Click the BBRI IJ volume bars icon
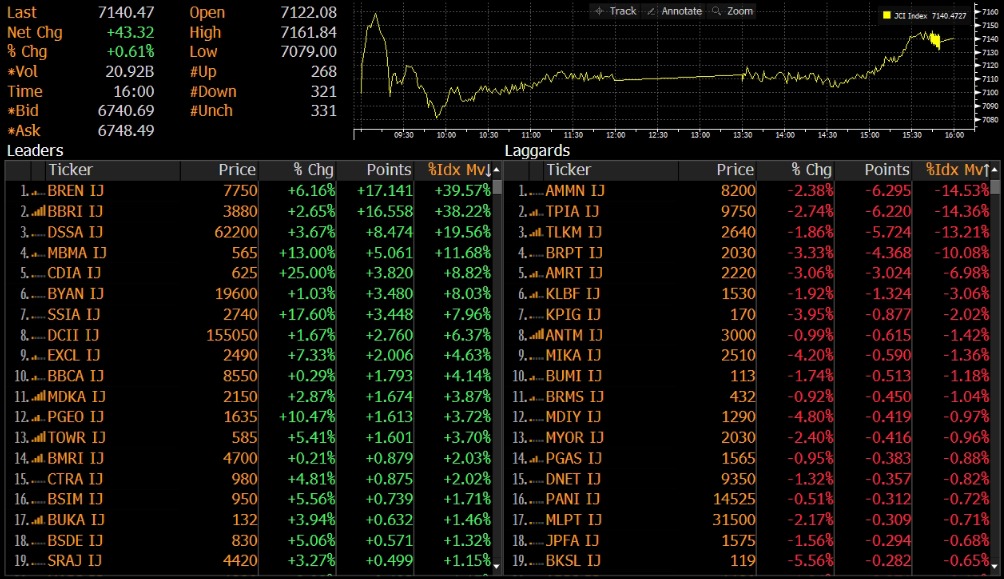The image size is (1004, 579). 38,211
